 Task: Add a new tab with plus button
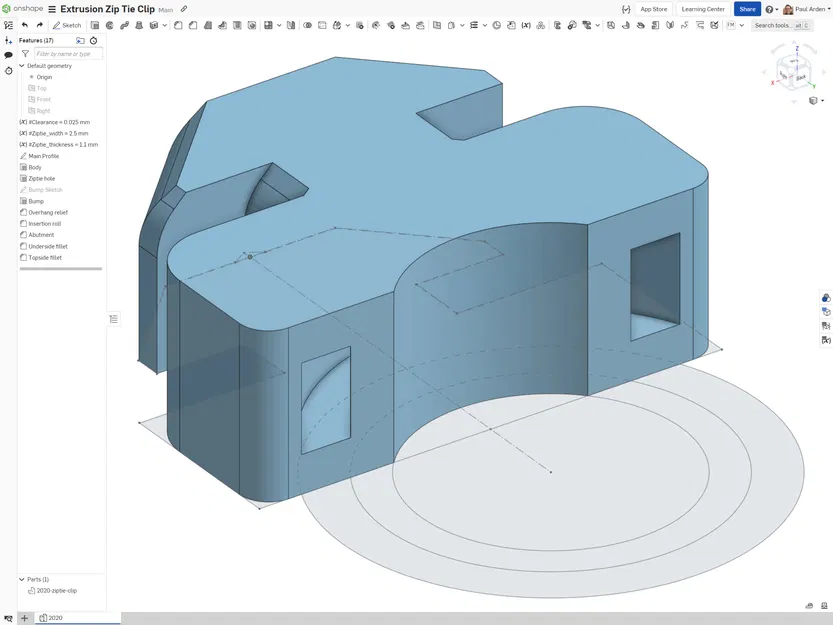[x=24, y=618]
